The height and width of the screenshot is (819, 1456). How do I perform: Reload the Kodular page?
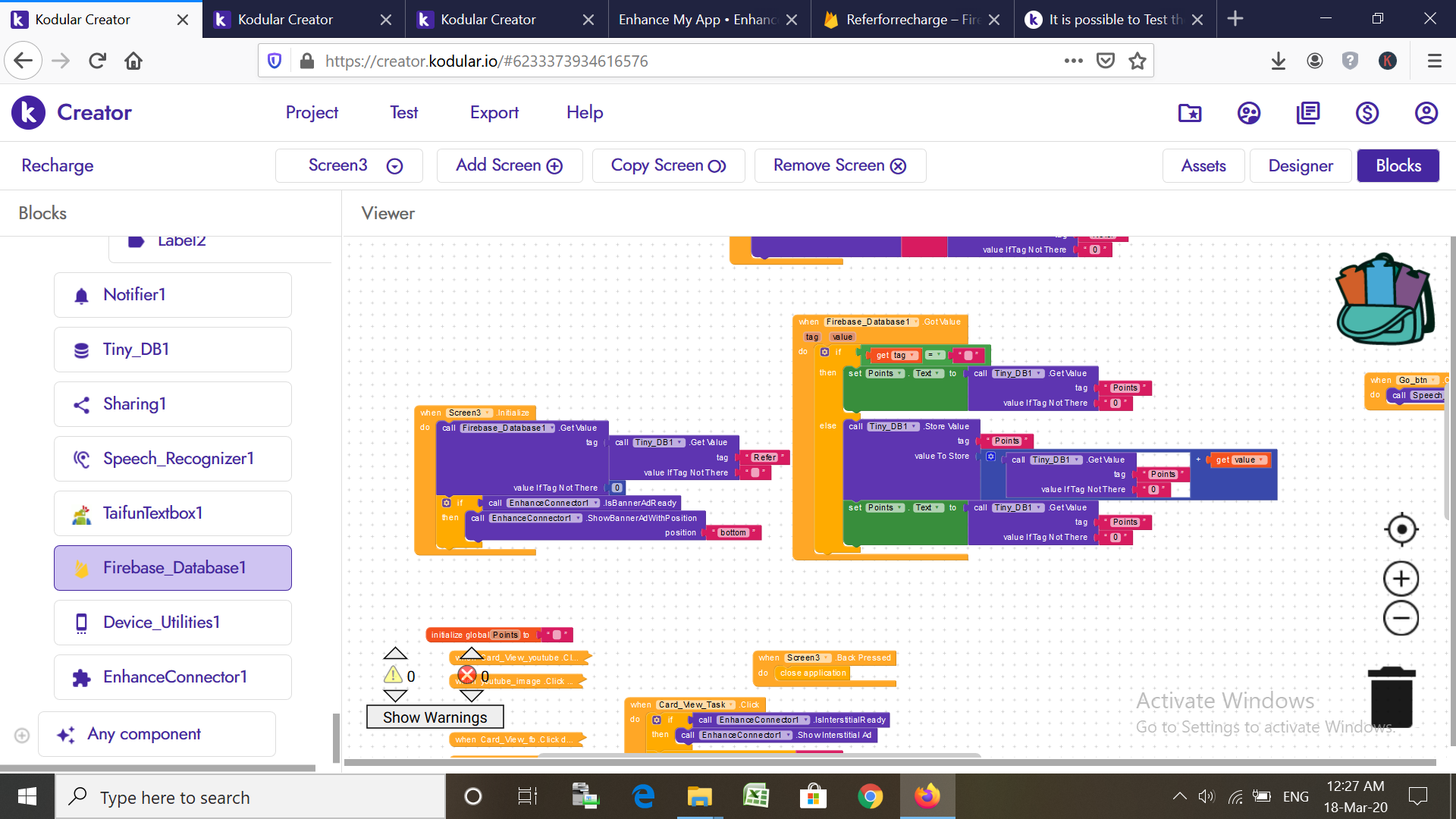97,61
